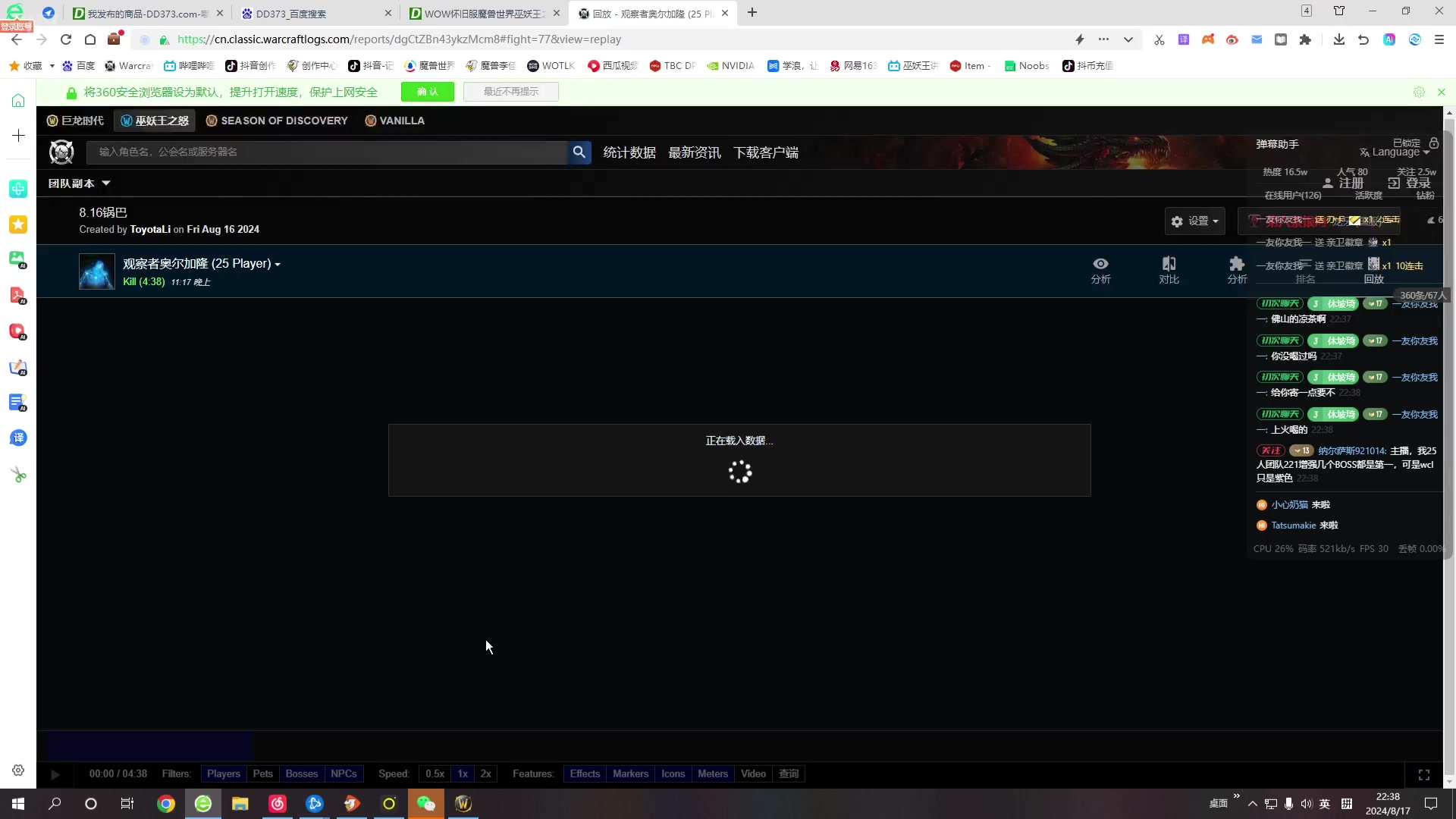Screen dimensions: 1456x819
Task: Click 下载客户端 download client button
Action: pyautogui.click(x=766, y=152)
